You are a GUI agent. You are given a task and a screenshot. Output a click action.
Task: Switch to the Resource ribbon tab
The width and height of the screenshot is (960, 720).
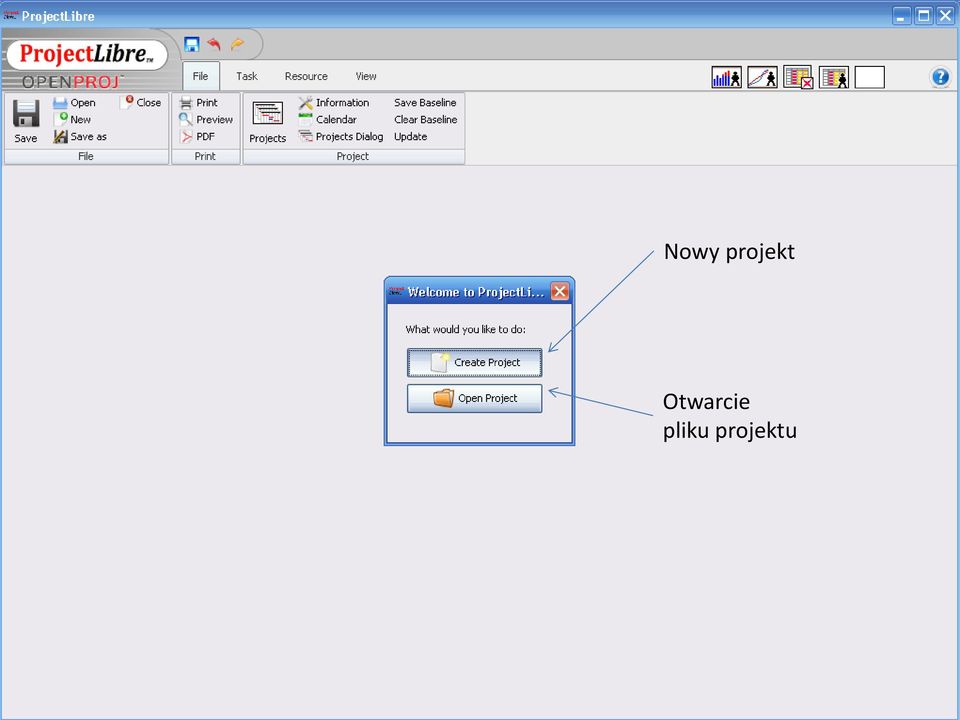pos(306,76)
